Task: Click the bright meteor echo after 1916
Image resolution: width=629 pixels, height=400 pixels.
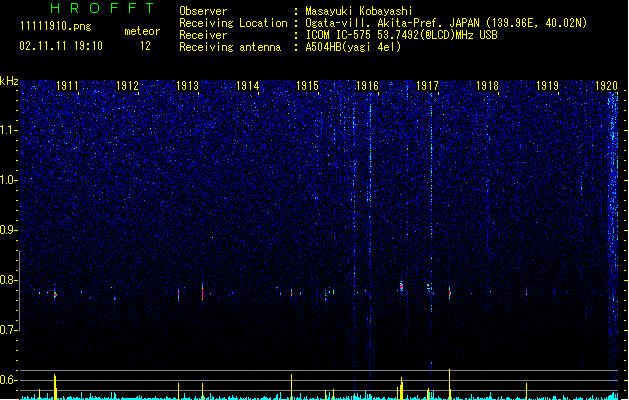Action: [x=401, y=286]
